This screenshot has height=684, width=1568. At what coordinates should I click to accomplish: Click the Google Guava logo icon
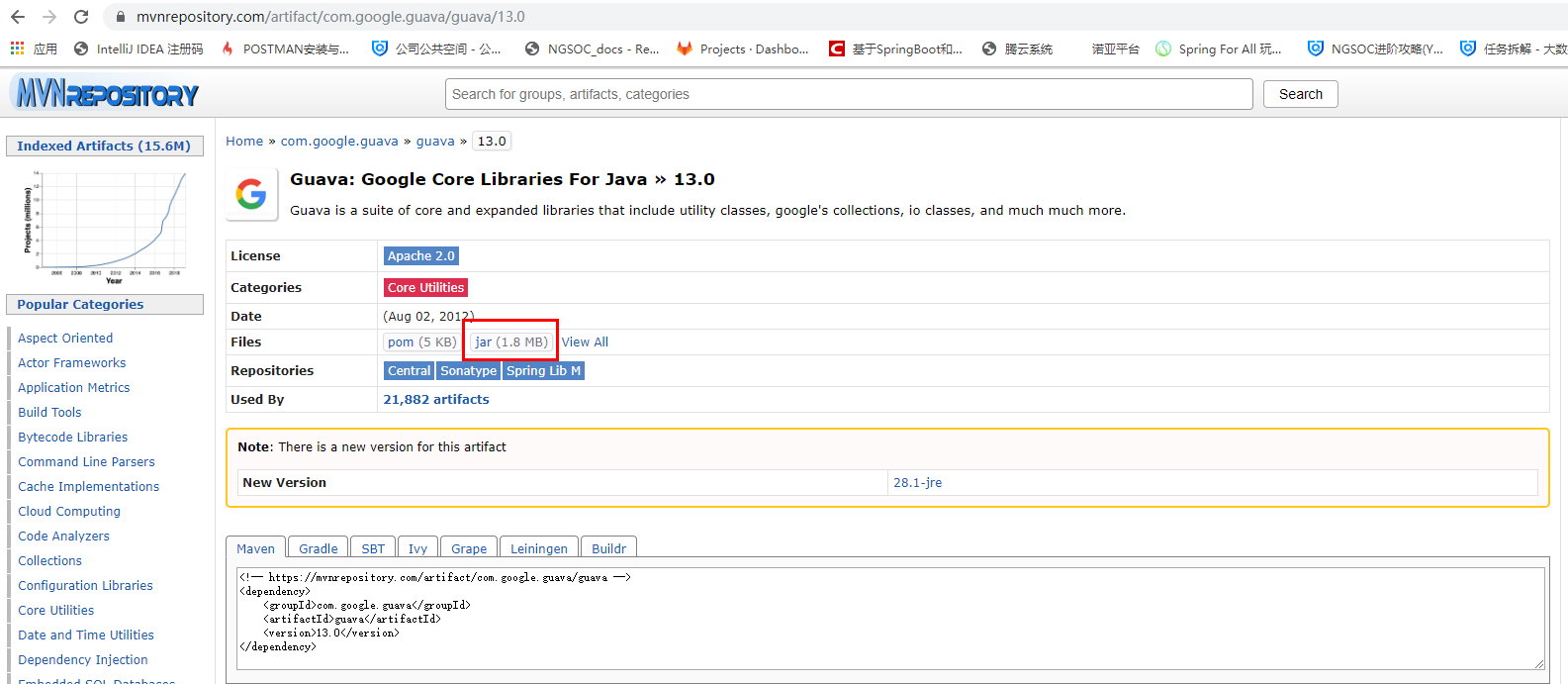click(251, 194)
